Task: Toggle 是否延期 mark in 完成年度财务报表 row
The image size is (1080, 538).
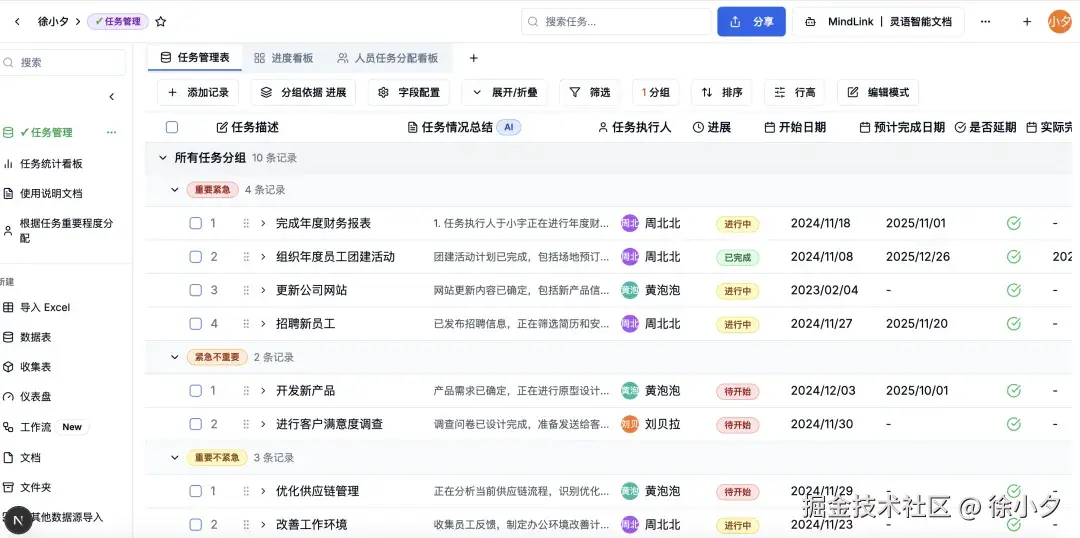Action: pos(1013,223)
